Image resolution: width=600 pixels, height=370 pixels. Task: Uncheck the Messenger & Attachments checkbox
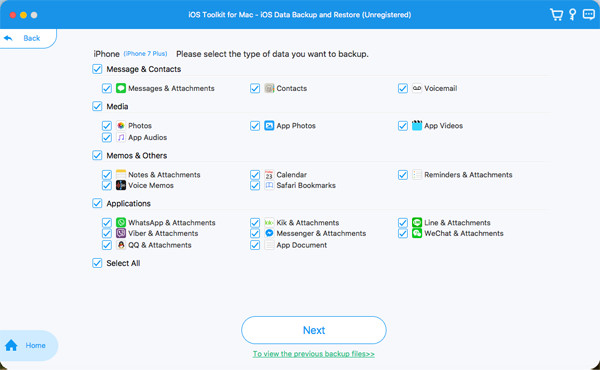[255, 233]
